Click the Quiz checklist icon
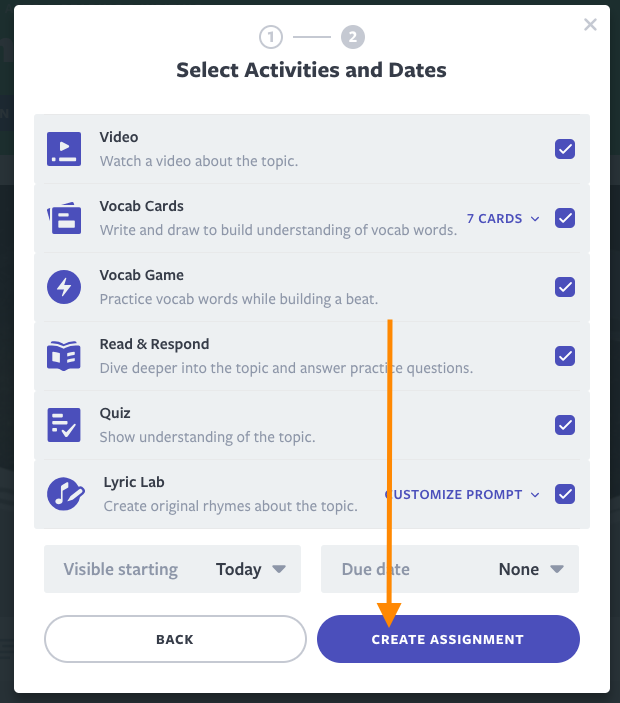The width and height of the screenshot is (620, 703). click(64, 425)
